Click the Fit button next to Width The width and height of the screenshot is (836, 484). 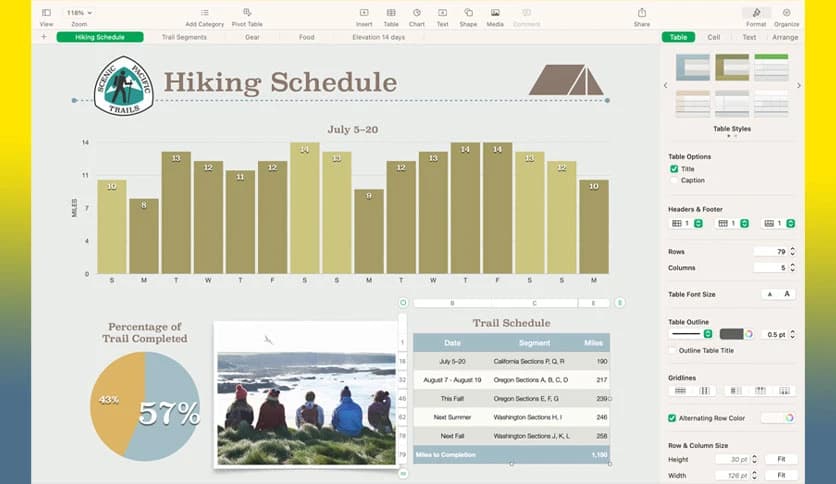tap(781, 475)
